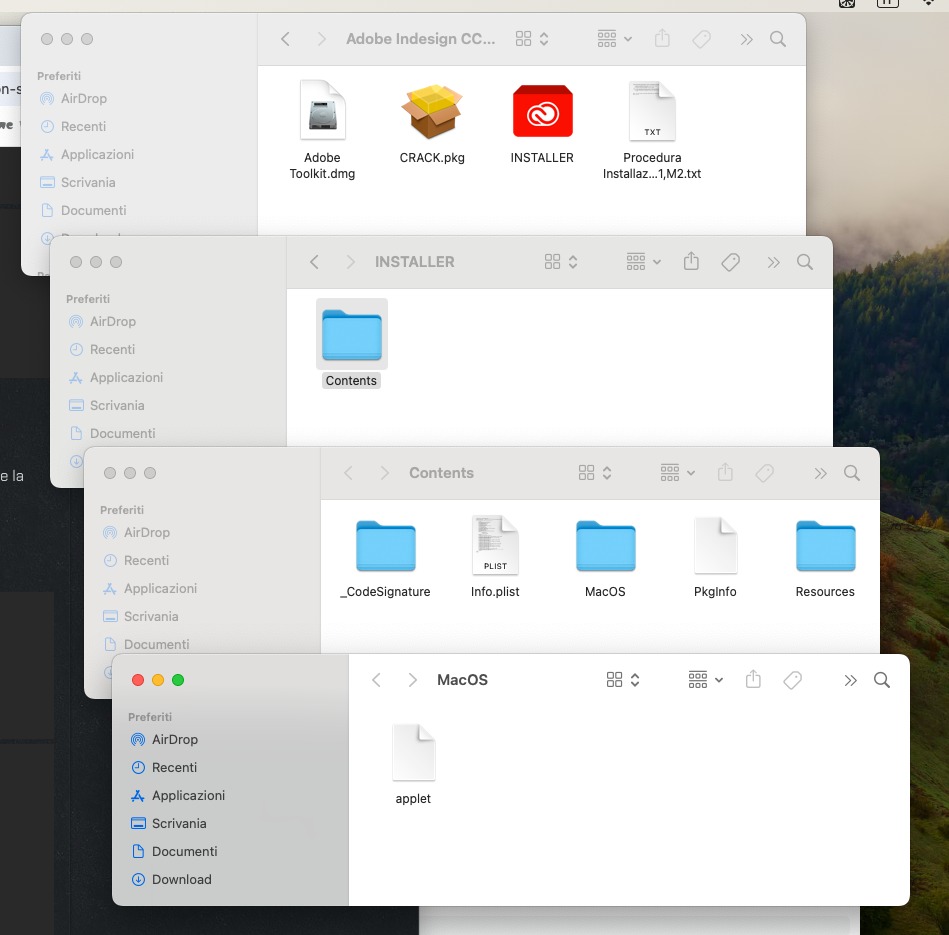This screenshot has height=935, width=949.
Task: Open the Adobe Toolkit.dmg disk image
Action: pos(323,112)
